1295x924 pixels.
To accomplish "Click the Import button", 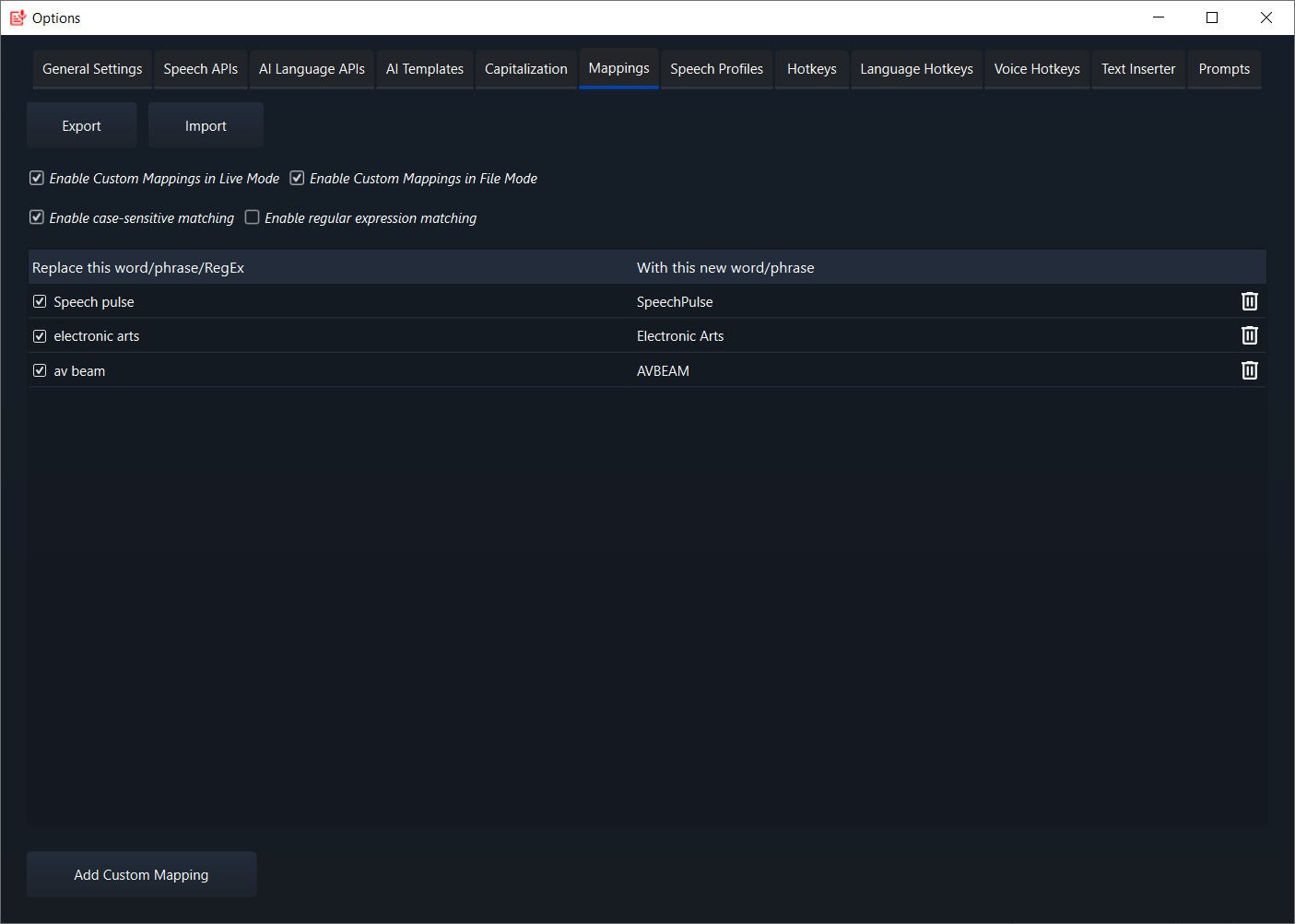I will coord(206,124).
